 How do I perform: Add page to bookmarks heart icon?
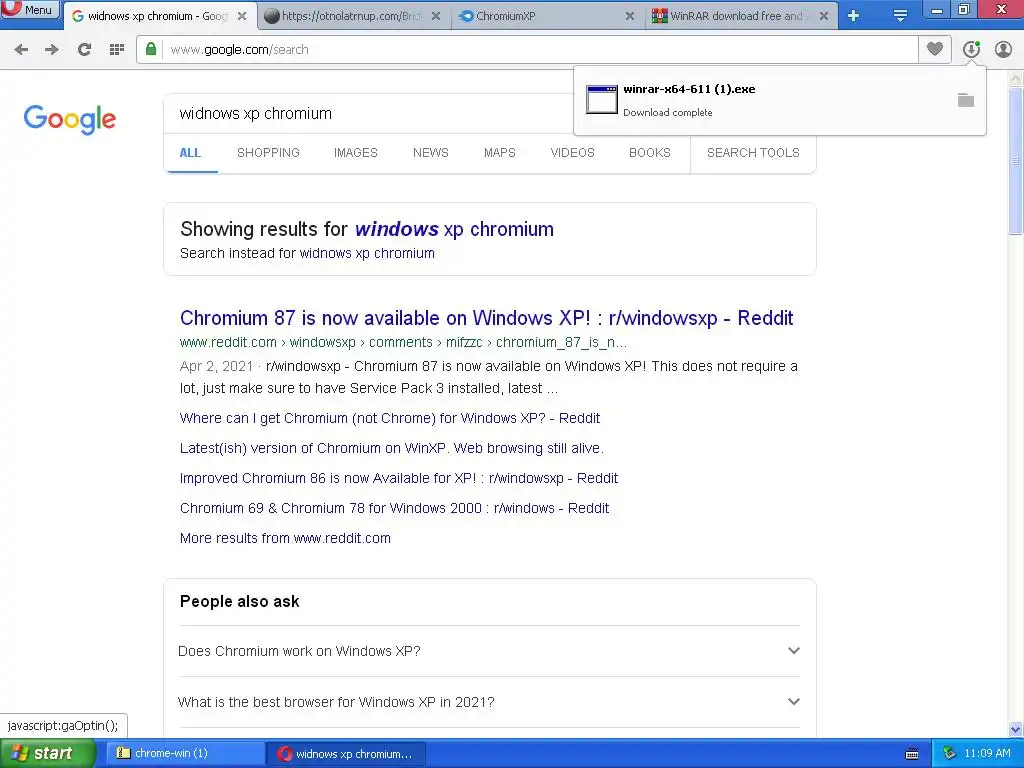coord(935,49)
